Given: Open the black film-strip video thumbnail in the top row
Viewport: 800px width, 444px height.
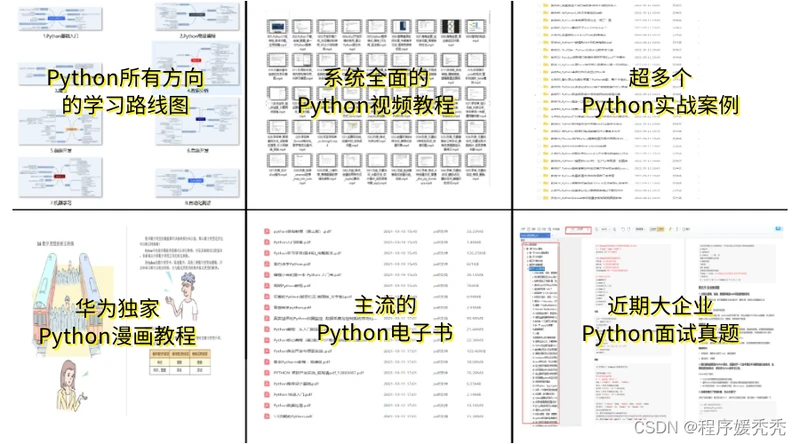Looking at the screenshot, I should pyautogui.click(x=451, y=27).
